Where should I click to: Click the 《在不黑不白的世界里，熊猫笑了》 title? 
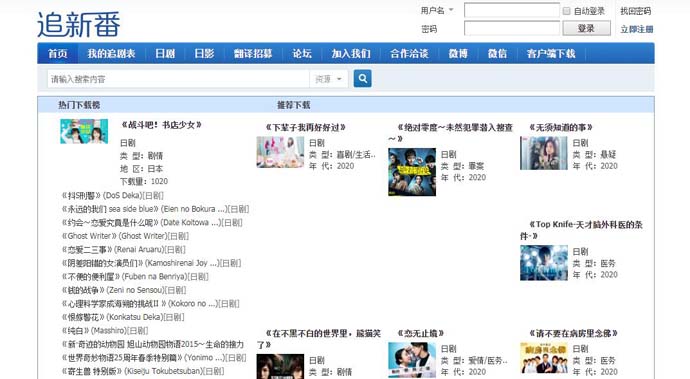[x=319, y=339]
